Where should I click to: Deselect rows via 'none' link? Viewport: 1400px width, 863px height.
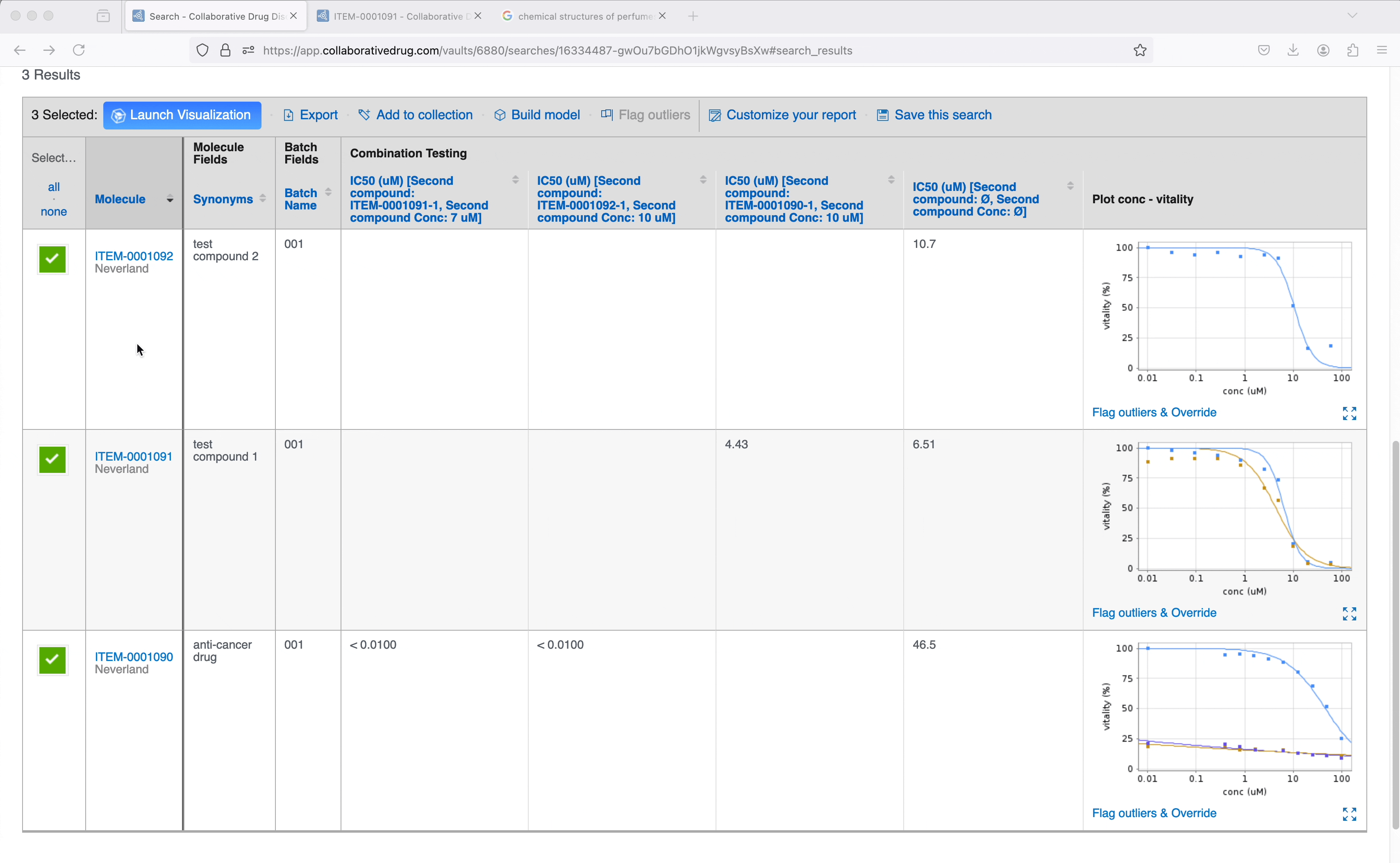pyautogui.click(x=54, y=211)
